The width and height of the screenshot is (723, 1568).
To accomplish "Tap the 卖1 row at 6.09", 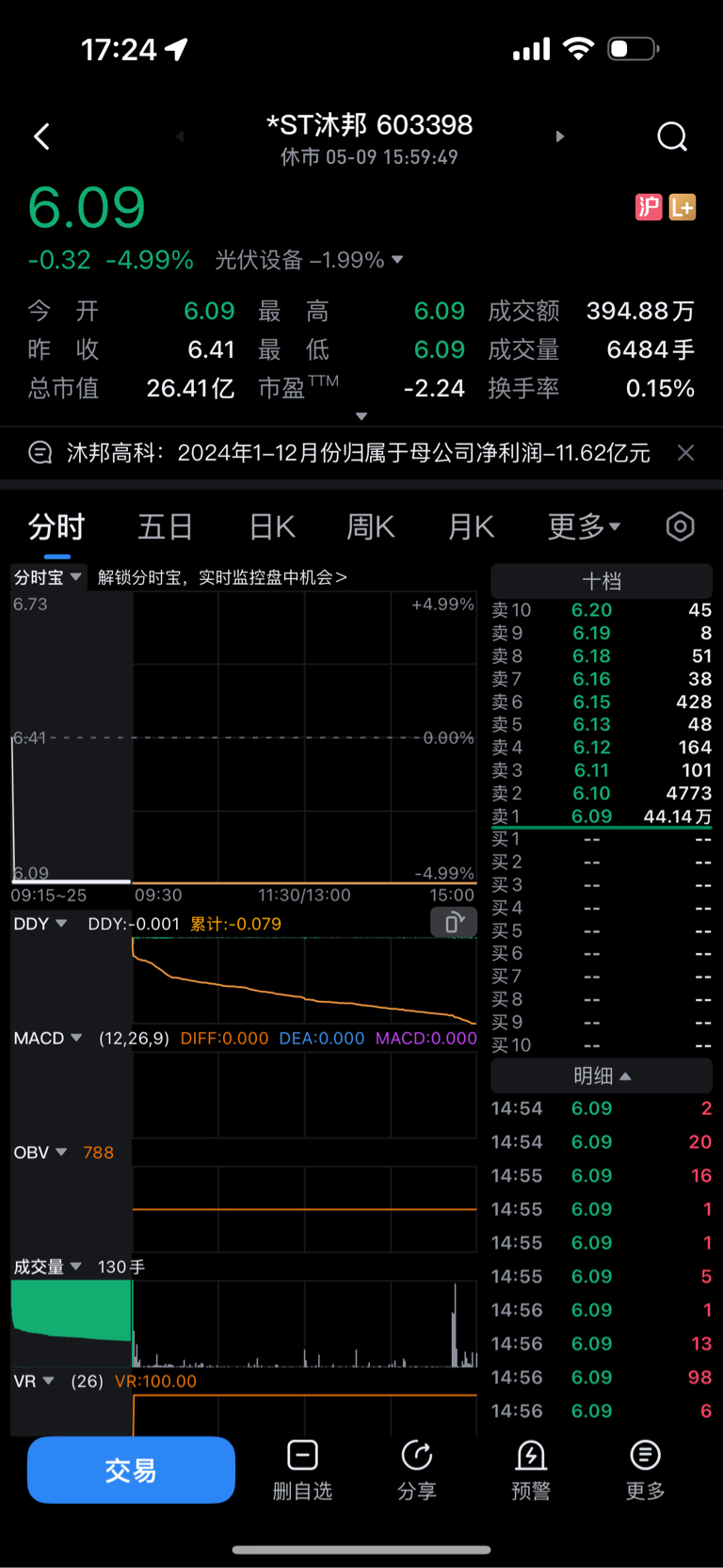I will [x=602, y=816].
